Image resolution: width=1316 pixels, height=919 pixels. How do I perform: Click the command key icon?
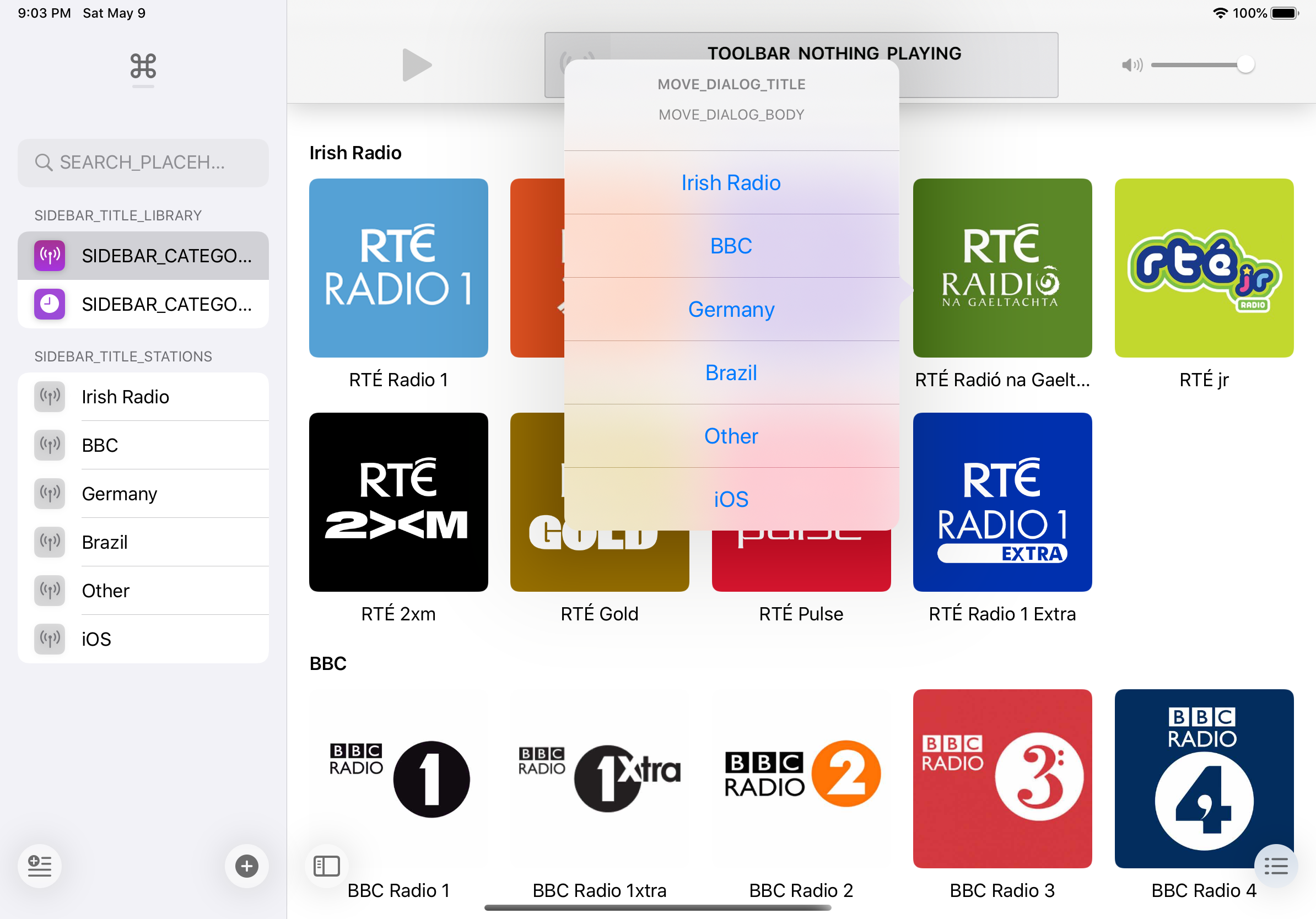point(143,66)
